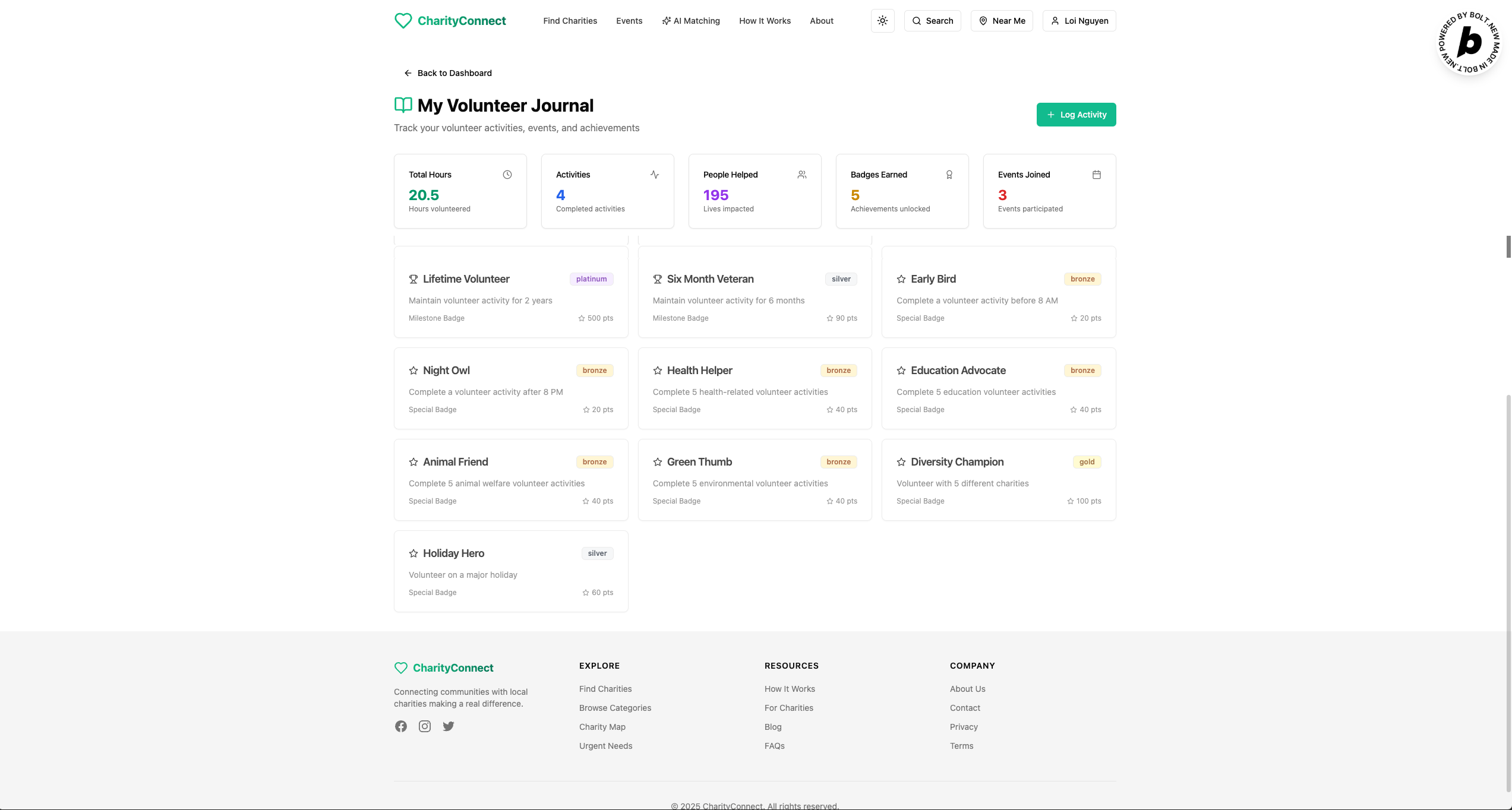Open the Search button in header
The image size is (1512, 810).
(x=932, y=21)
